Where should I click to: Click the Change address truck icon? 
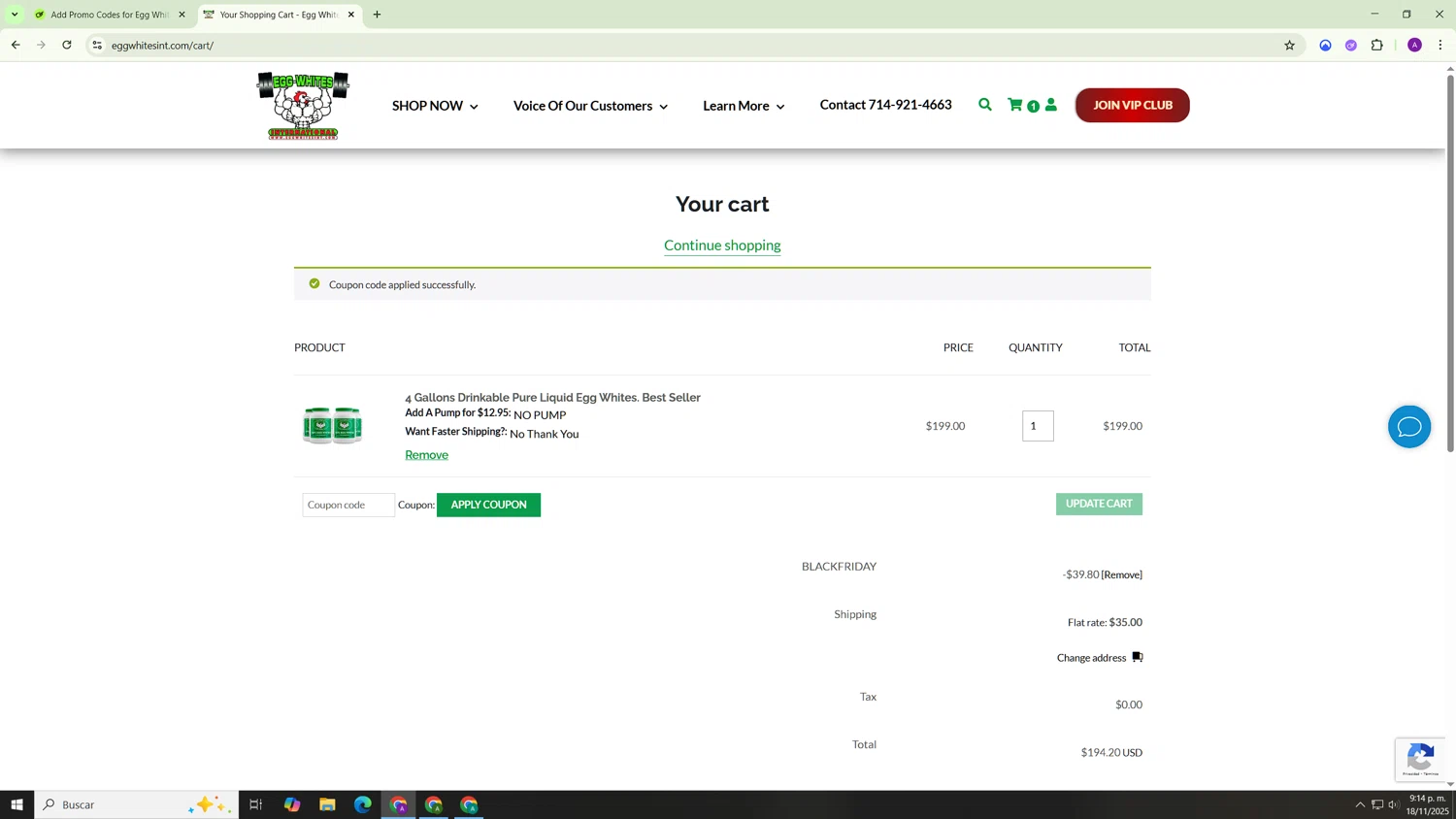click(x=1138, y=657)
